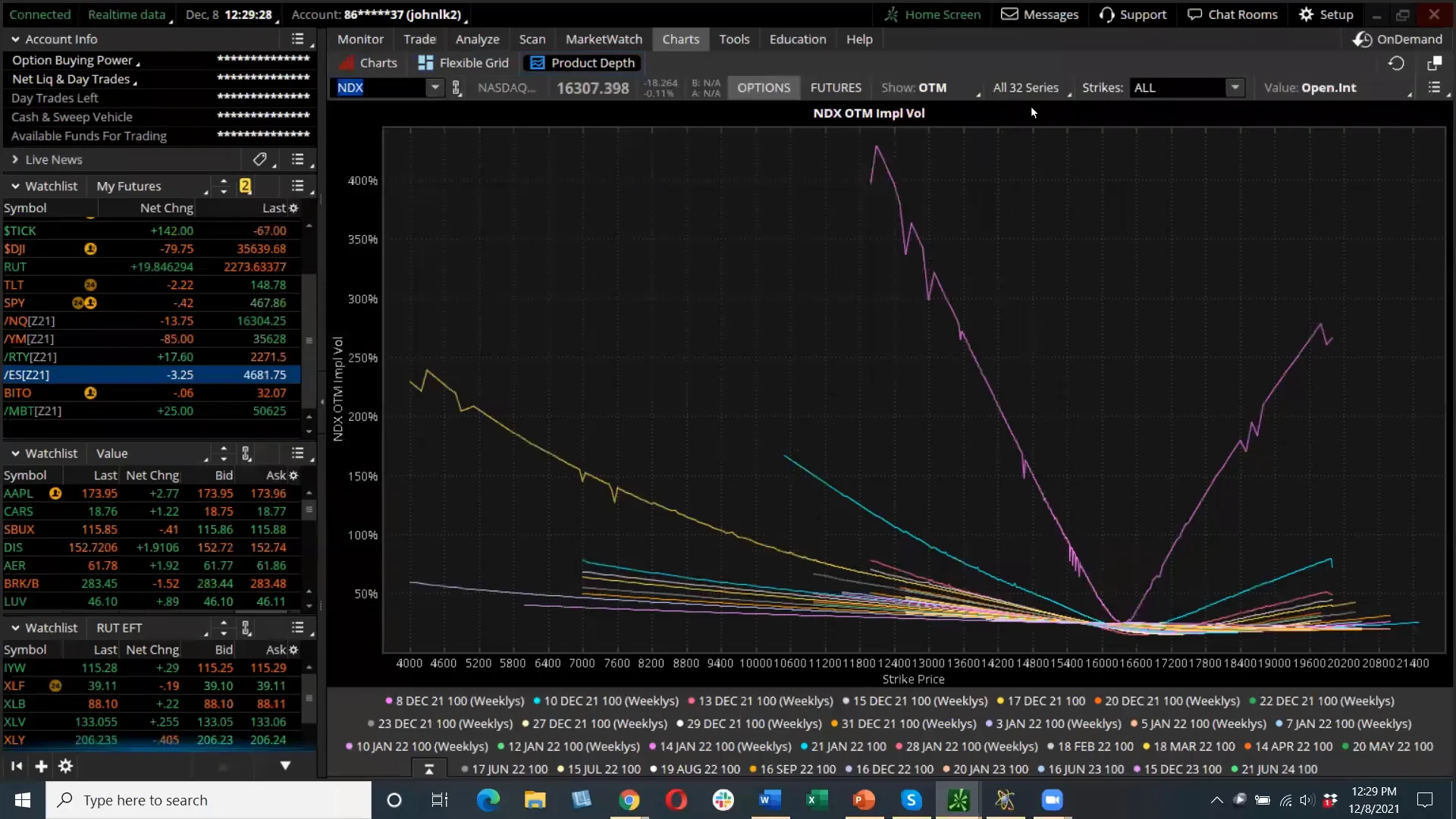
Task: Open the Live News panel list menu
Action: pos(298,159)
